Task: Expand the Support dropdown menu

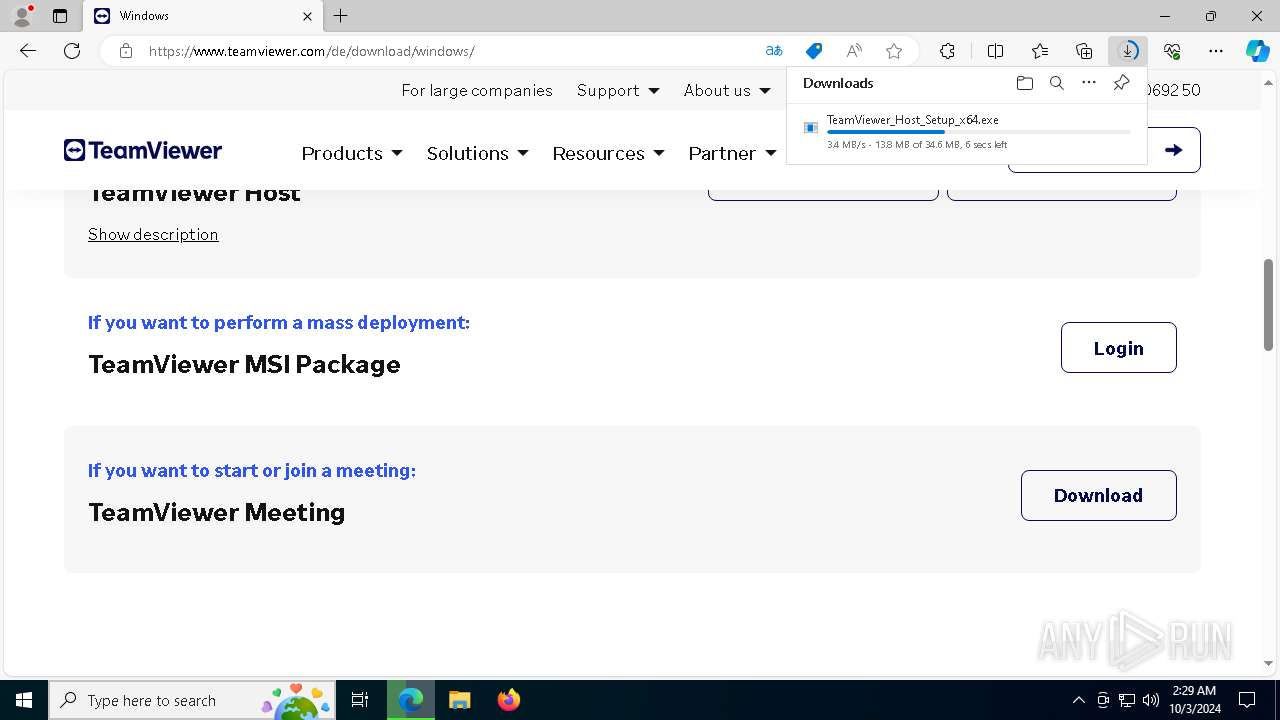Action: click(x=618, y=90)
